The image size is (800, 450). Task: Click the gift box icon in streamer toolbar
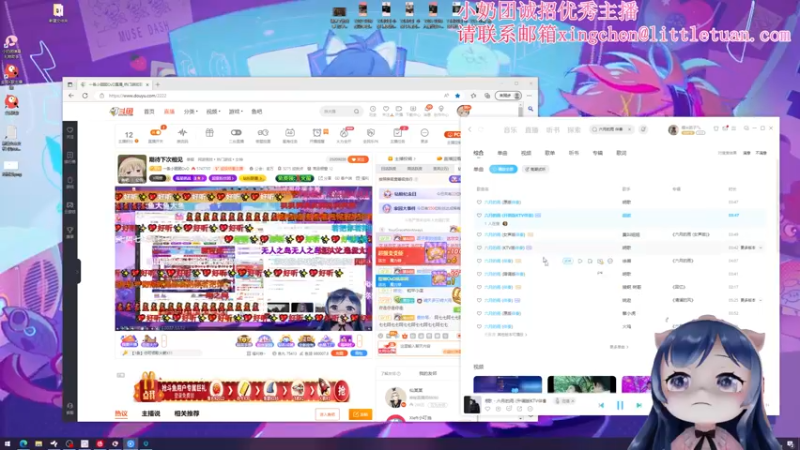(x=209, y=133)
